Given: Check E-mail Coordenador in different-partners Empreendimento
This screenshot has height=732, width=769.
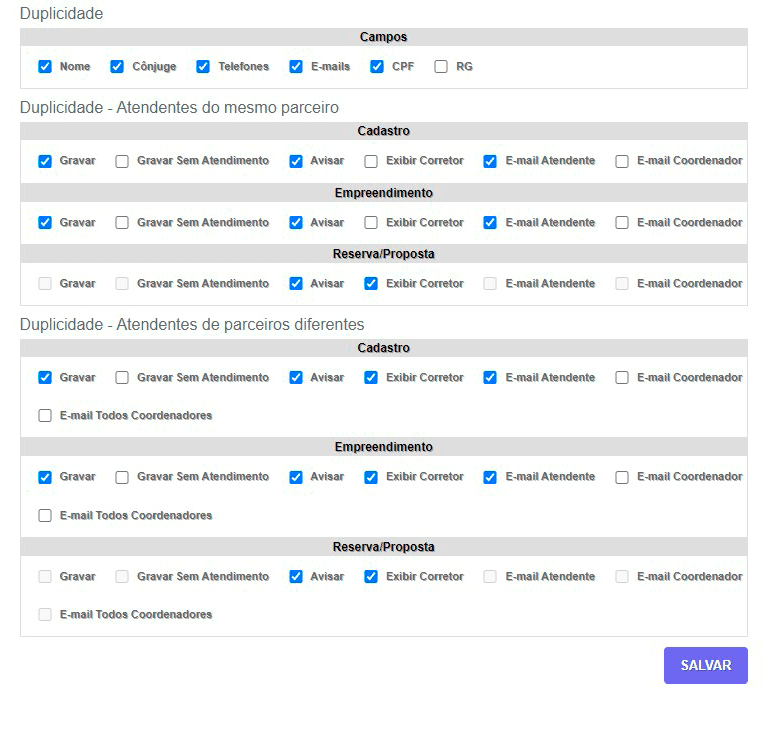Looking at the screenshot, I should [x=622, y=478].
